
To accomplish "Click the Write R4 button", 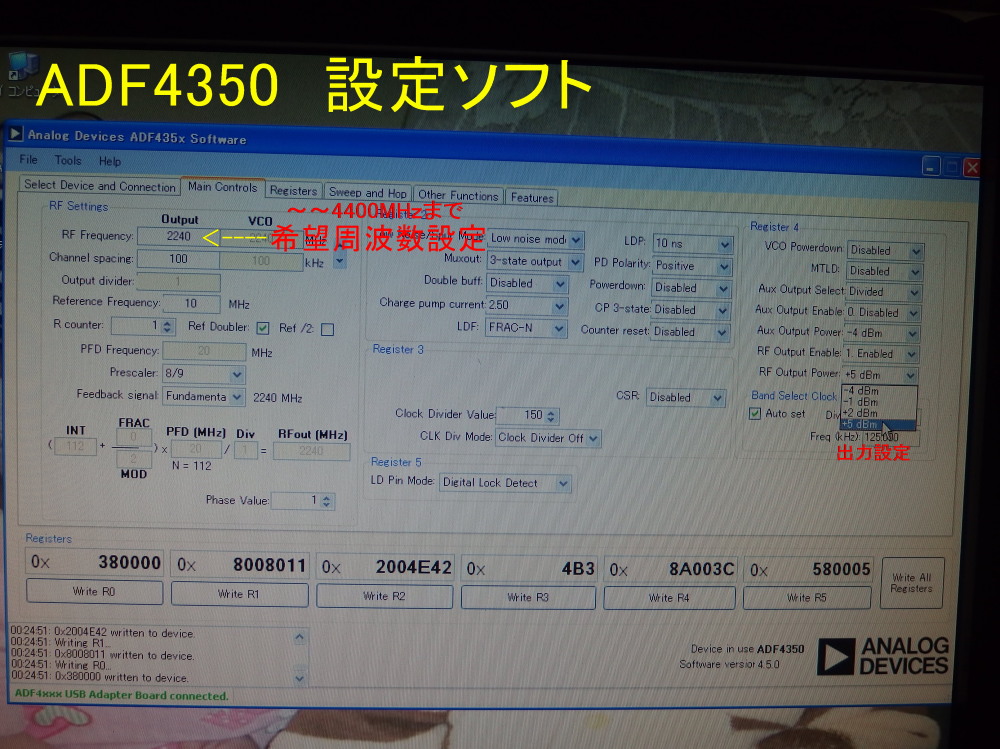I will 669,598.
